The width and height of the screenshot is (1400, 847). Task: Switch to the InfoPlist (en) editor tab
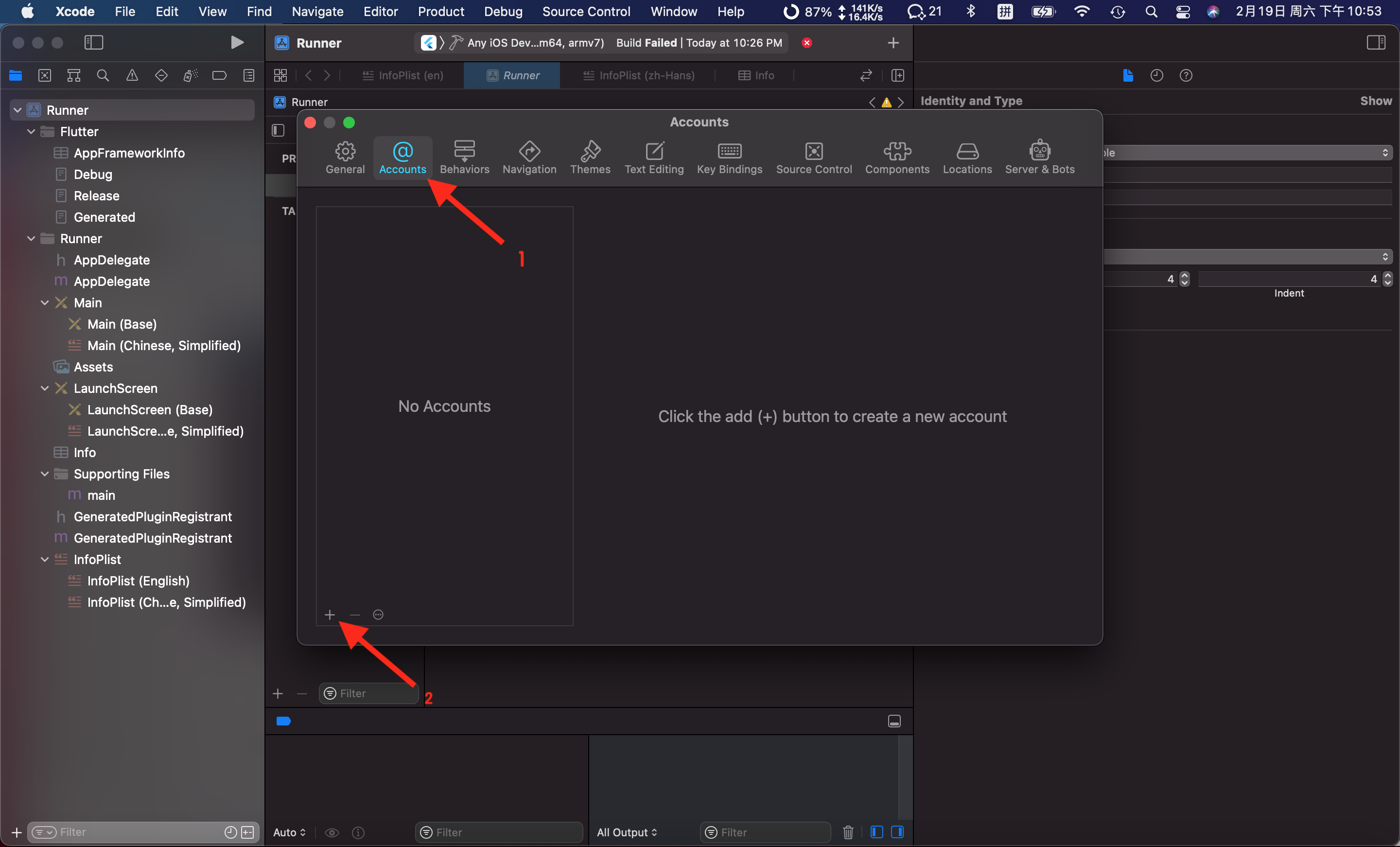[403, 75]
